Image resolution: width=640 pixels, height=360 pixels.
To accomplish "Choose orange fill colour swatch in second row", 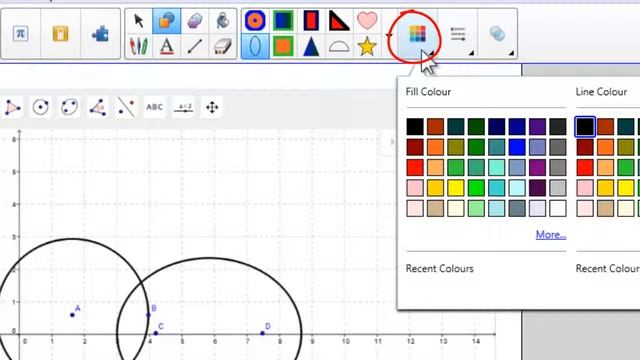I will (x=436, y=147).
